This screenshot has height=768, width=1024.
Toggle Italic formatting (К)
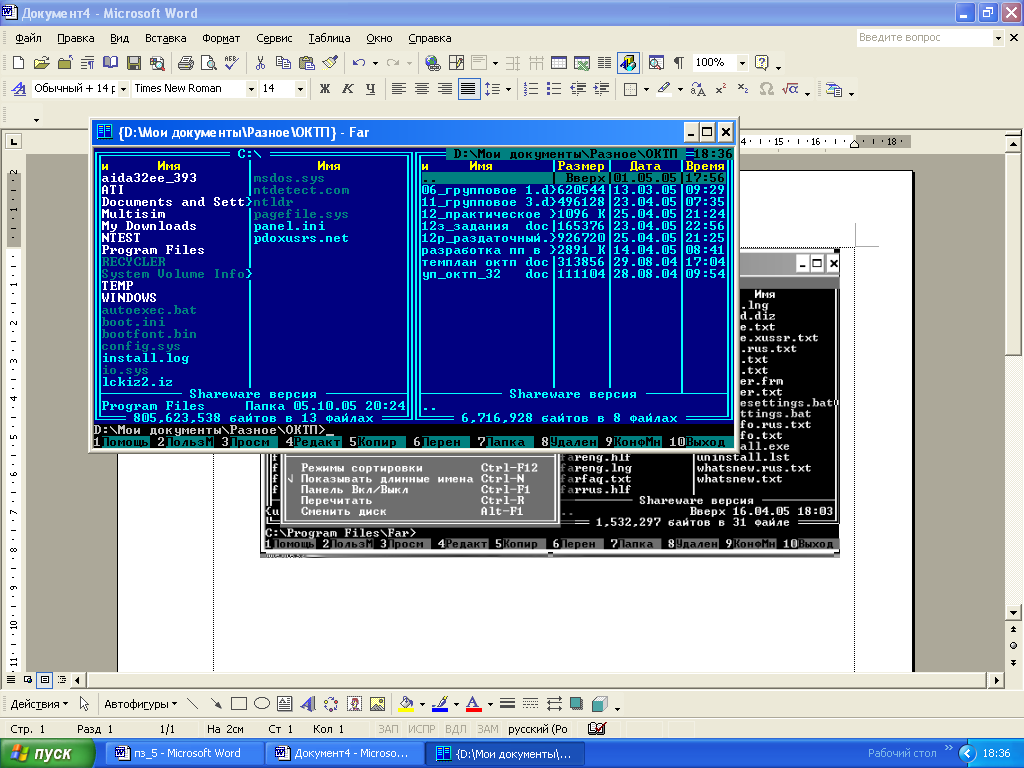[x=347, y=89]
